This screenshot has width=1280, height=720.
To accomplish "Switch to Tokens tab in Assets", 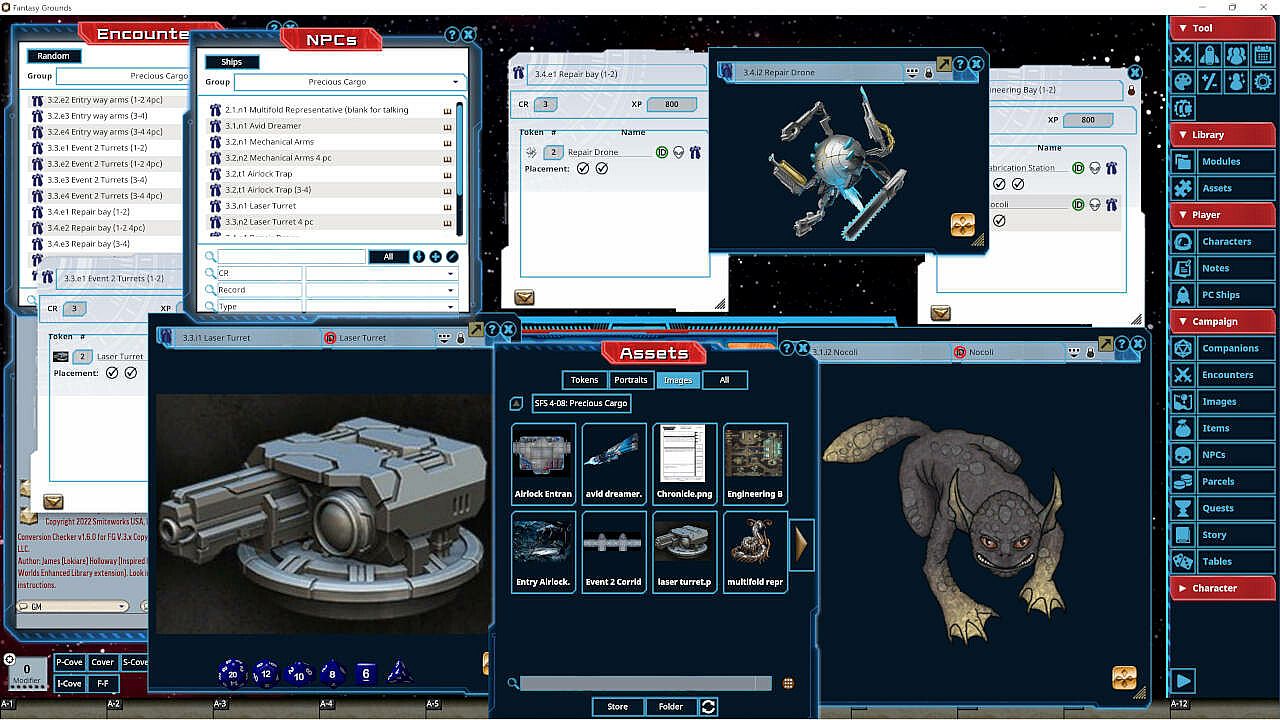I will (x=585, y=380).
